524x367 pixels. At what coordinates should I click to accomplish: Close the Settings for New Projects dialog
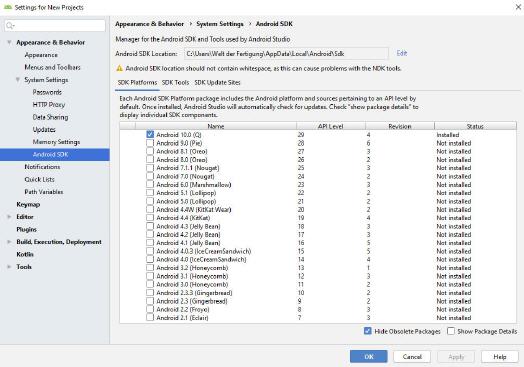(x=518, y=7)
